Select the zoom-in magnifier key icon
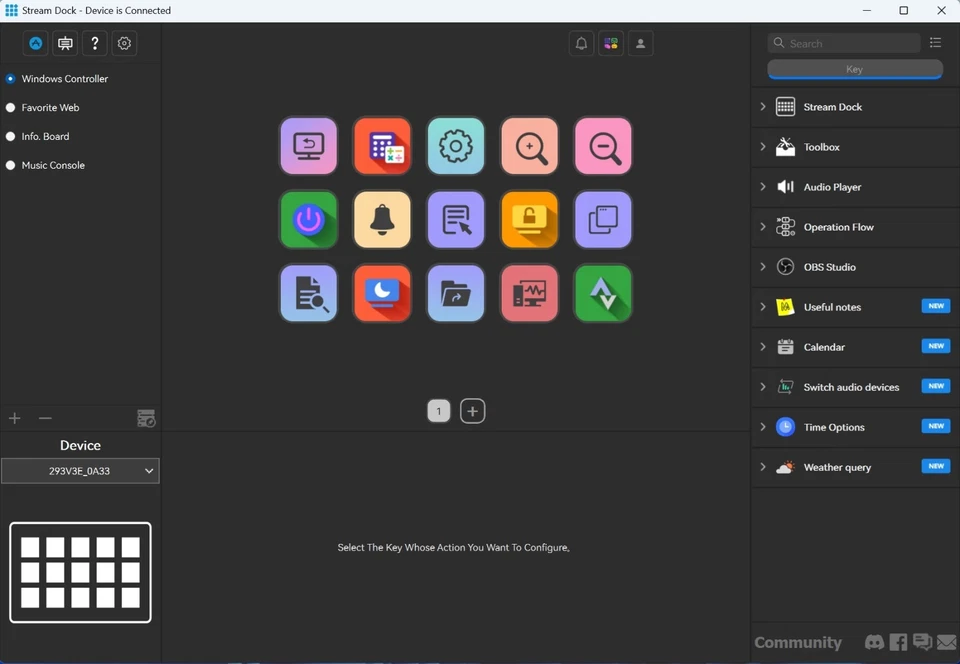The width and height of the screenshot is (960, 664). point(529,146)
